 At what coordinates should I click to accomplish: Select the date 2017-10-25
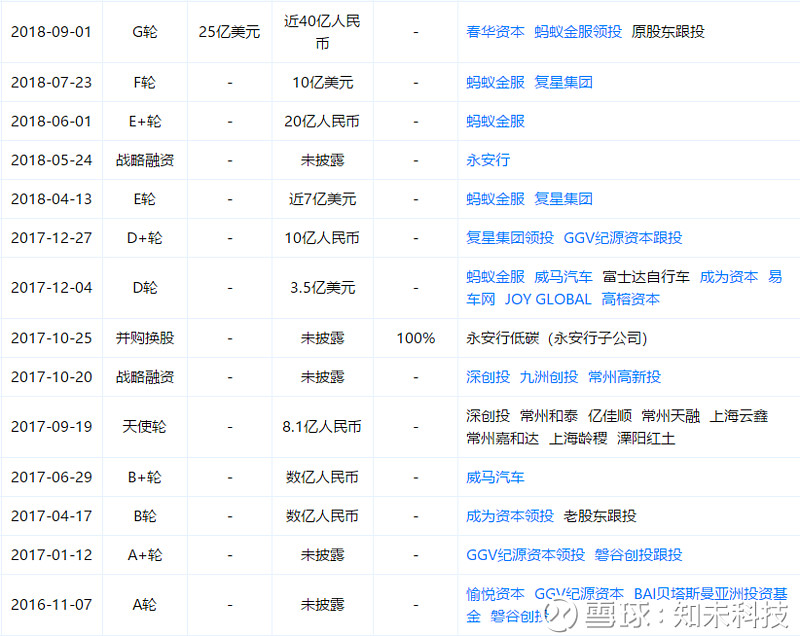pos(51,338)
